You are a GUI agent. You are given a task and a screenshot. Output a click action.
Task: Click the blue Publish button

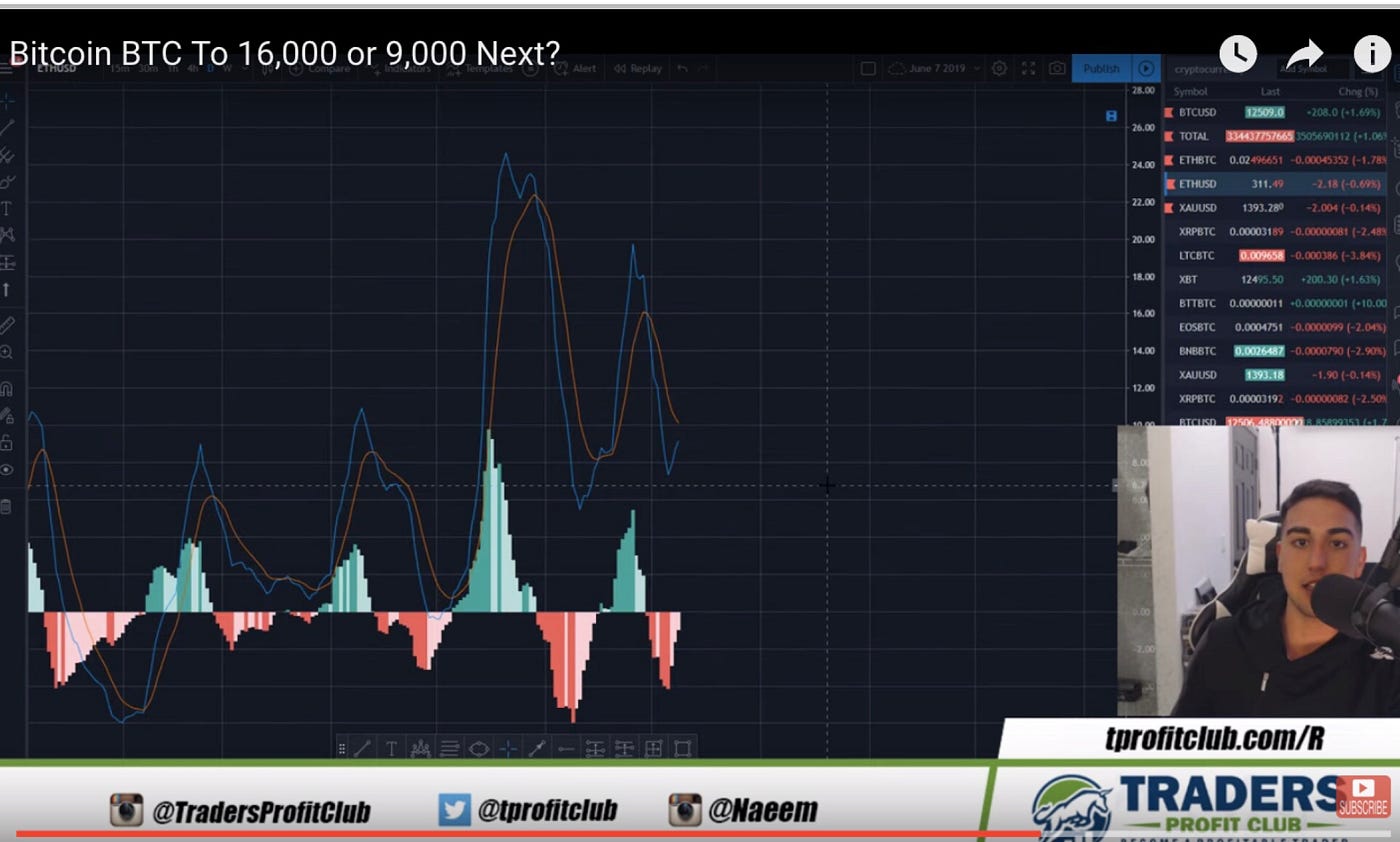[1102, 68]
